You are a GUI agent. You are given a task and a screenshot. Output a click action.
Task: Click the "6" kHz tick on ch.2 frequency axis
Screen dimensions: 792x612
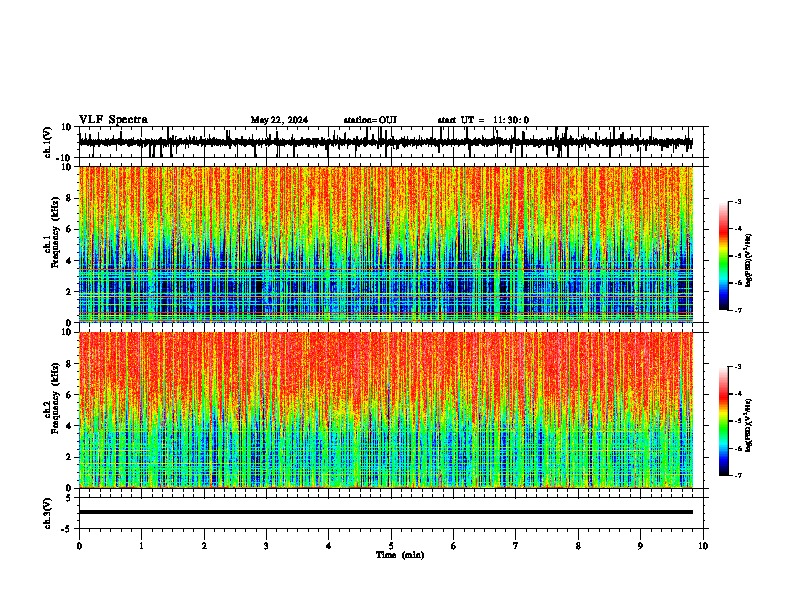[x=70, y=394]
